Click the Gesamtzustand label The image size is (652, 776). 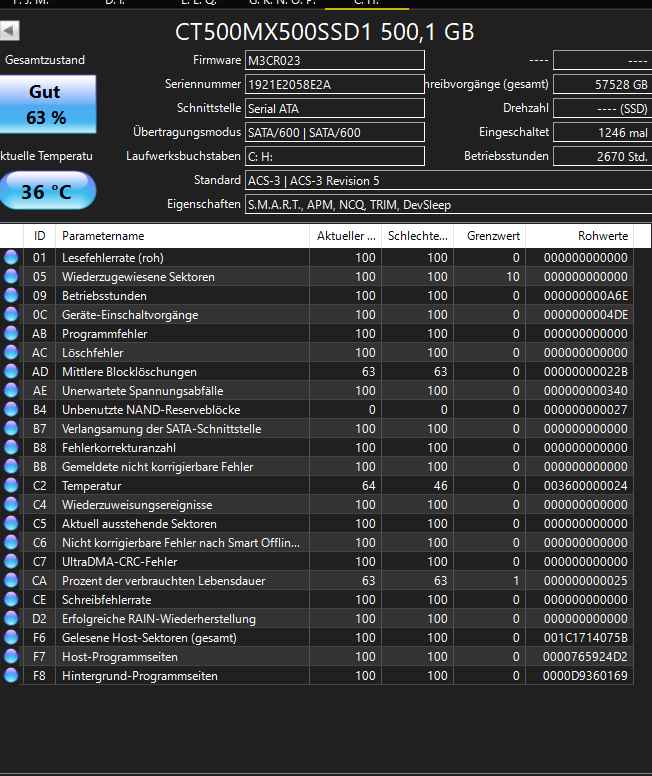tap(45, 60)
